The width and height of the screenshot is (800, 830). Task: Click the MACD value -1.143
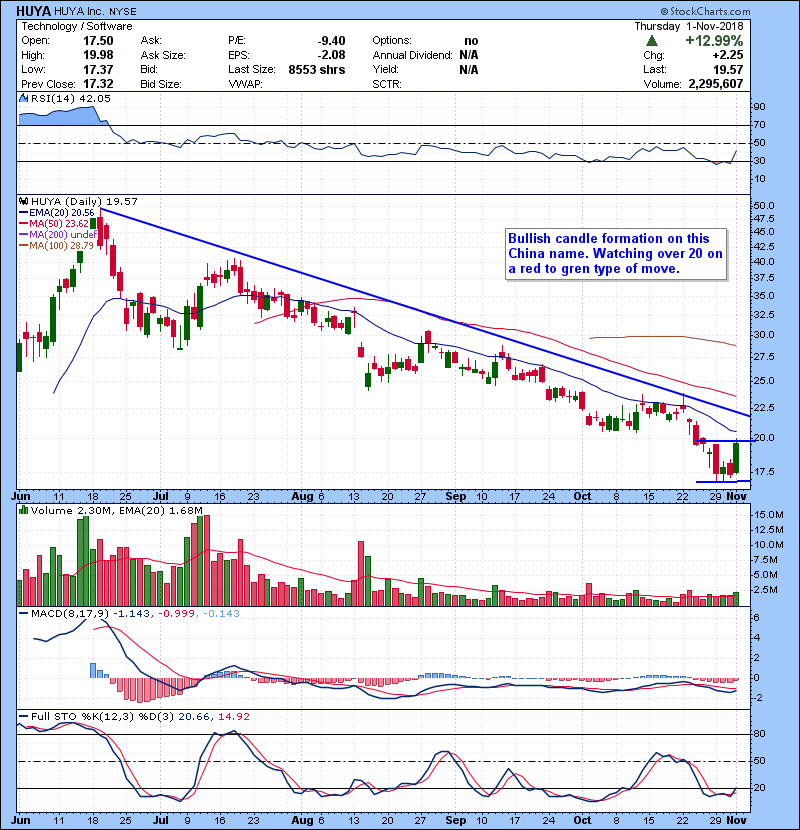point(132,614)
